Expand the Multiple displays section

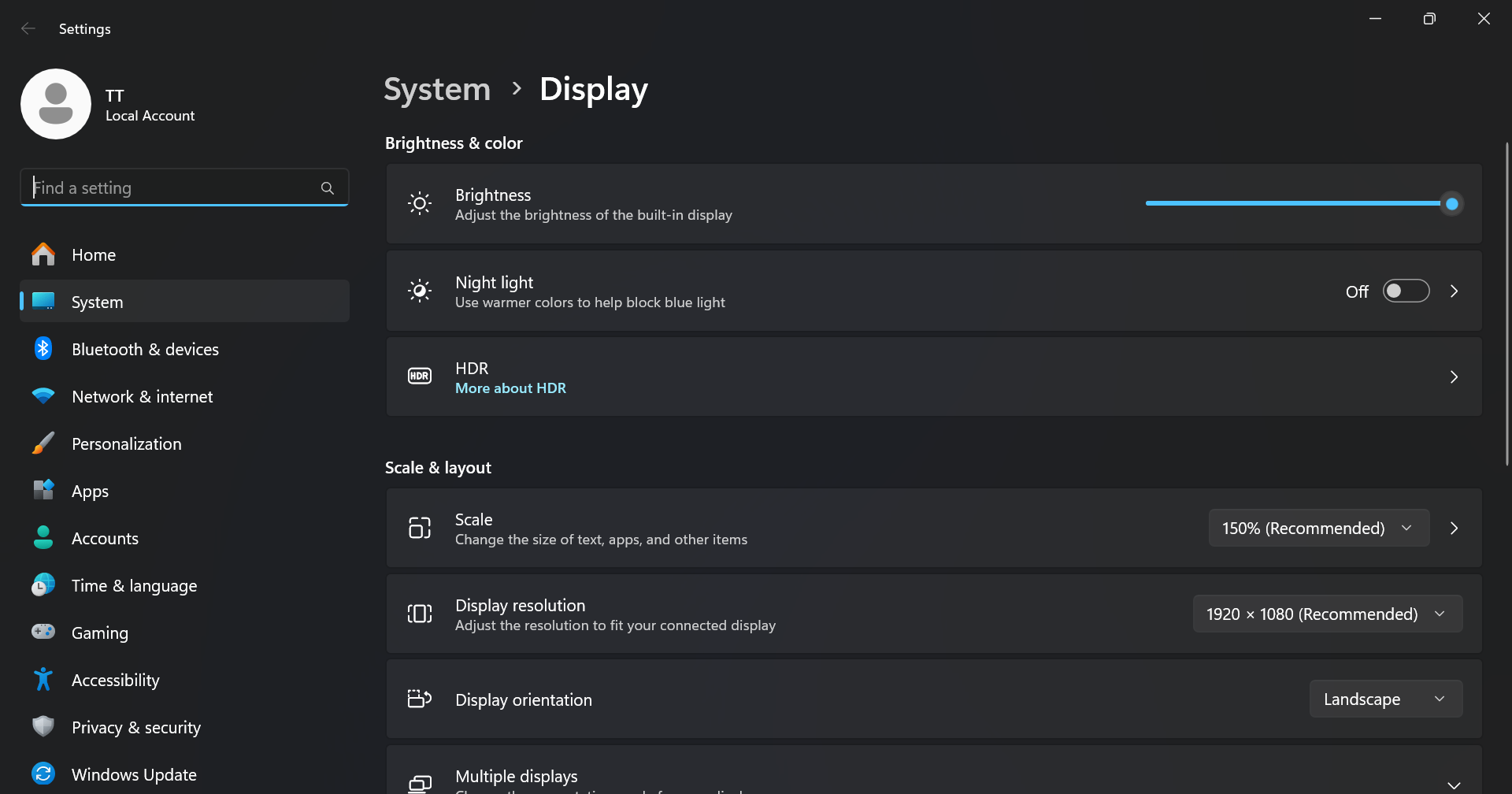coord(1454,785)
